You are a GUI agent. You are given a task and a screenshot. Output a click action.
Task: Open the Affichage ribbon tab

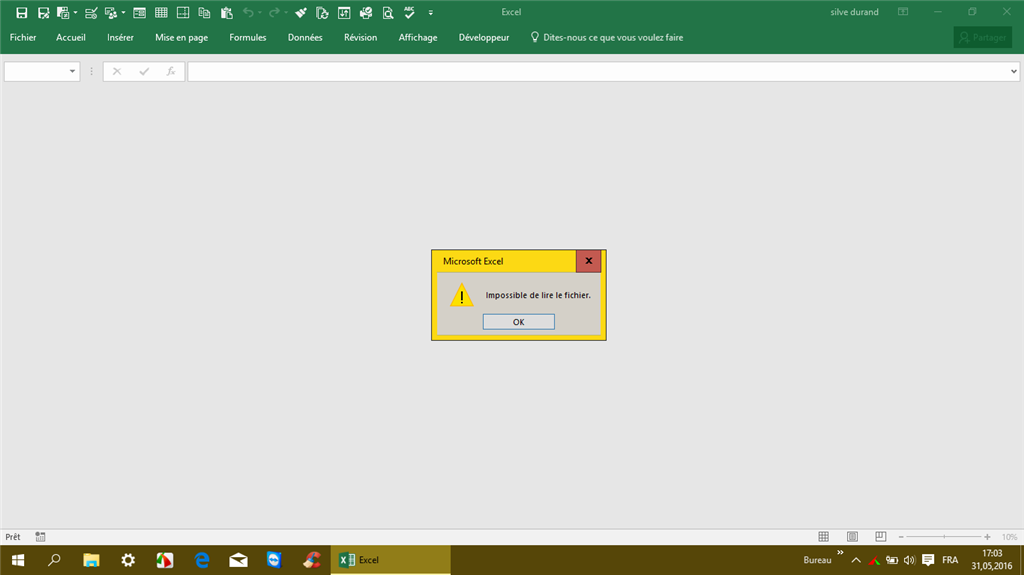418,37
